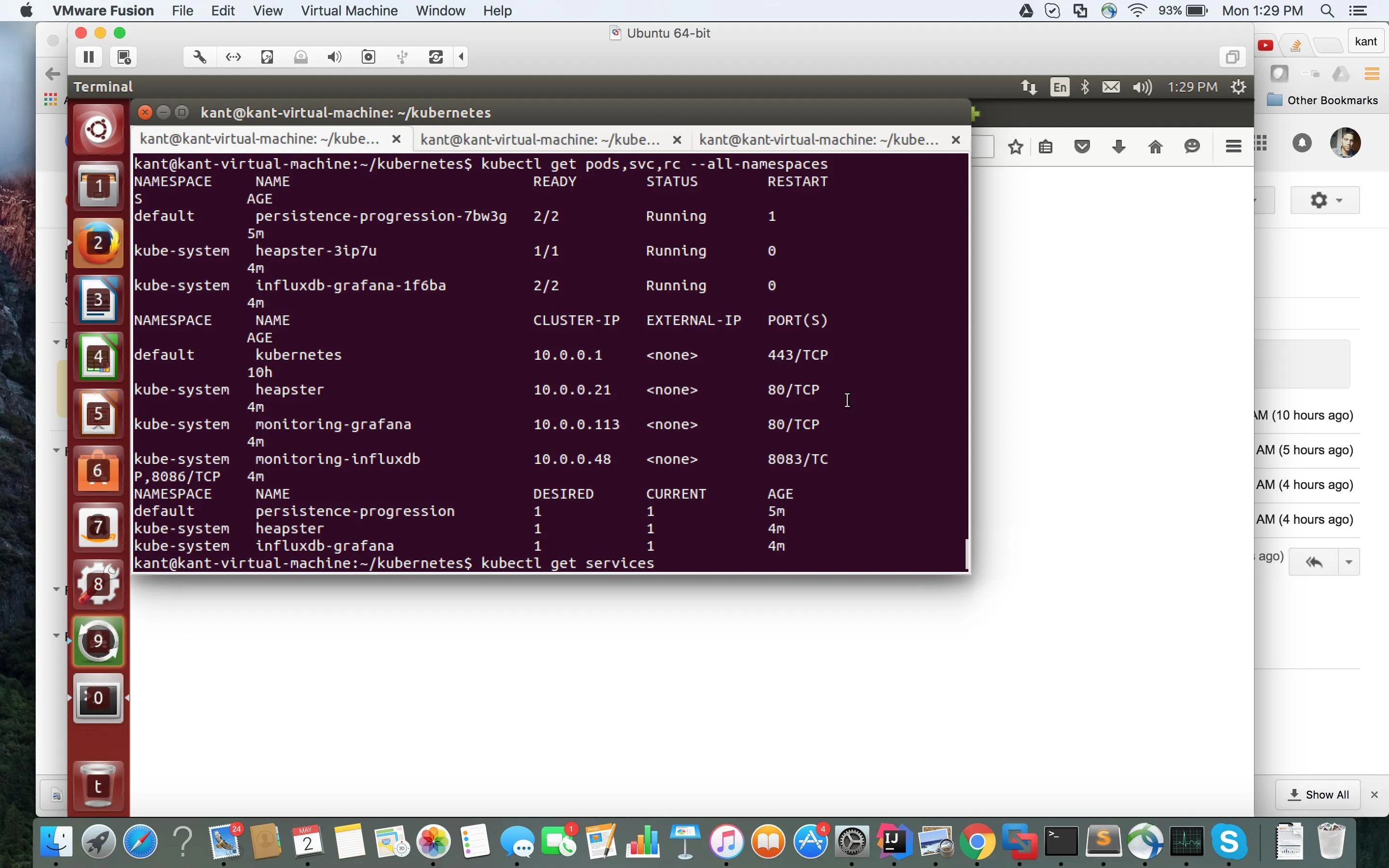The width and height of the screenshot is (1389, 868).
Task: Open Ubuntu System Settings launcher icon
Action: (98, 584)
